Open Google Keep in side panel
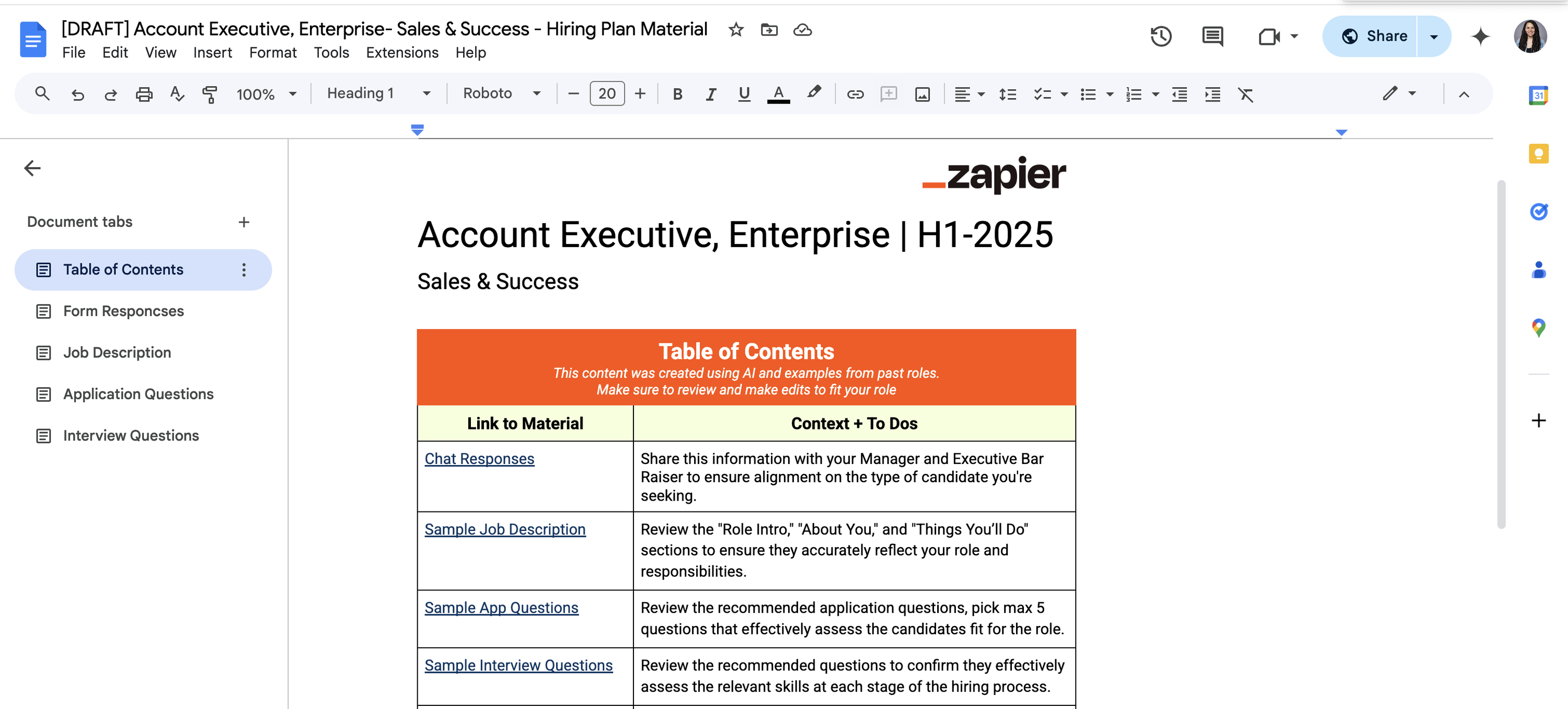This screenshot has height=709, width=1568. 1538,154
